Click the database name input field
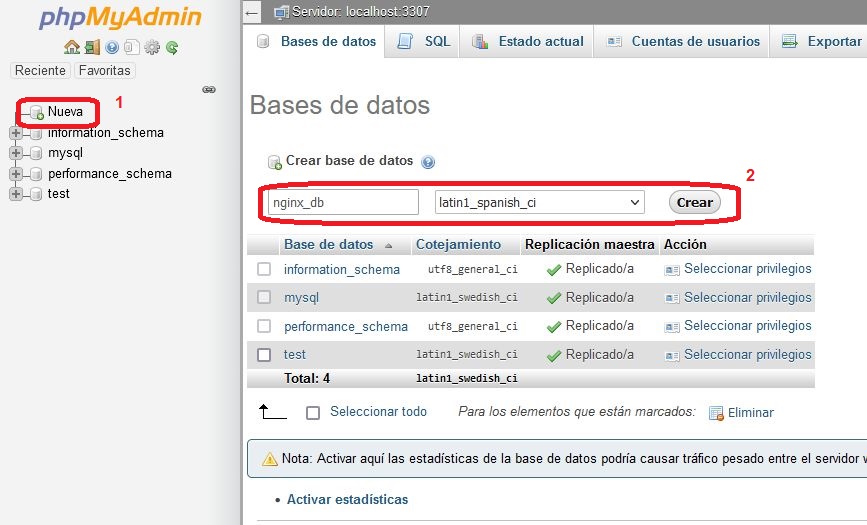 pyautogui.click(x=342, y=203)
